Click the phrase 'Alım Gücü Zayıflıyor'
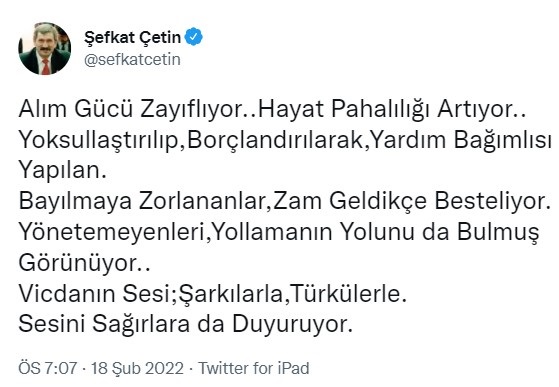Image resolution: width=559 pixels, height=387 pixels. coord(131,109)
